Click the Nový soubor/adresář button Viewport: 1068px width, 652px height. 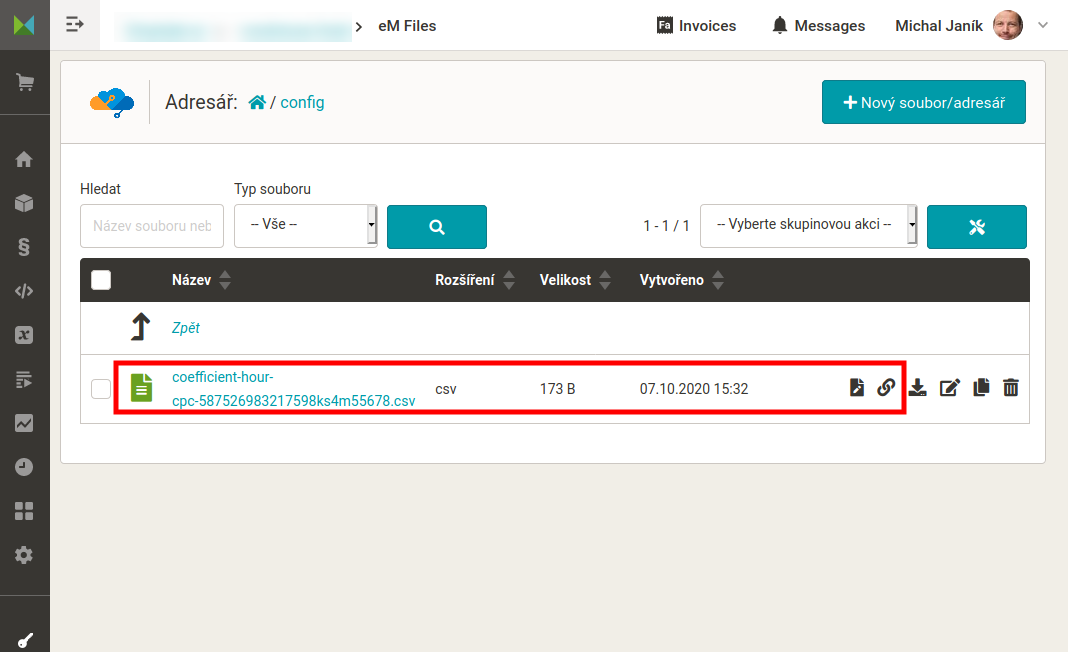(x=923, y=102)
